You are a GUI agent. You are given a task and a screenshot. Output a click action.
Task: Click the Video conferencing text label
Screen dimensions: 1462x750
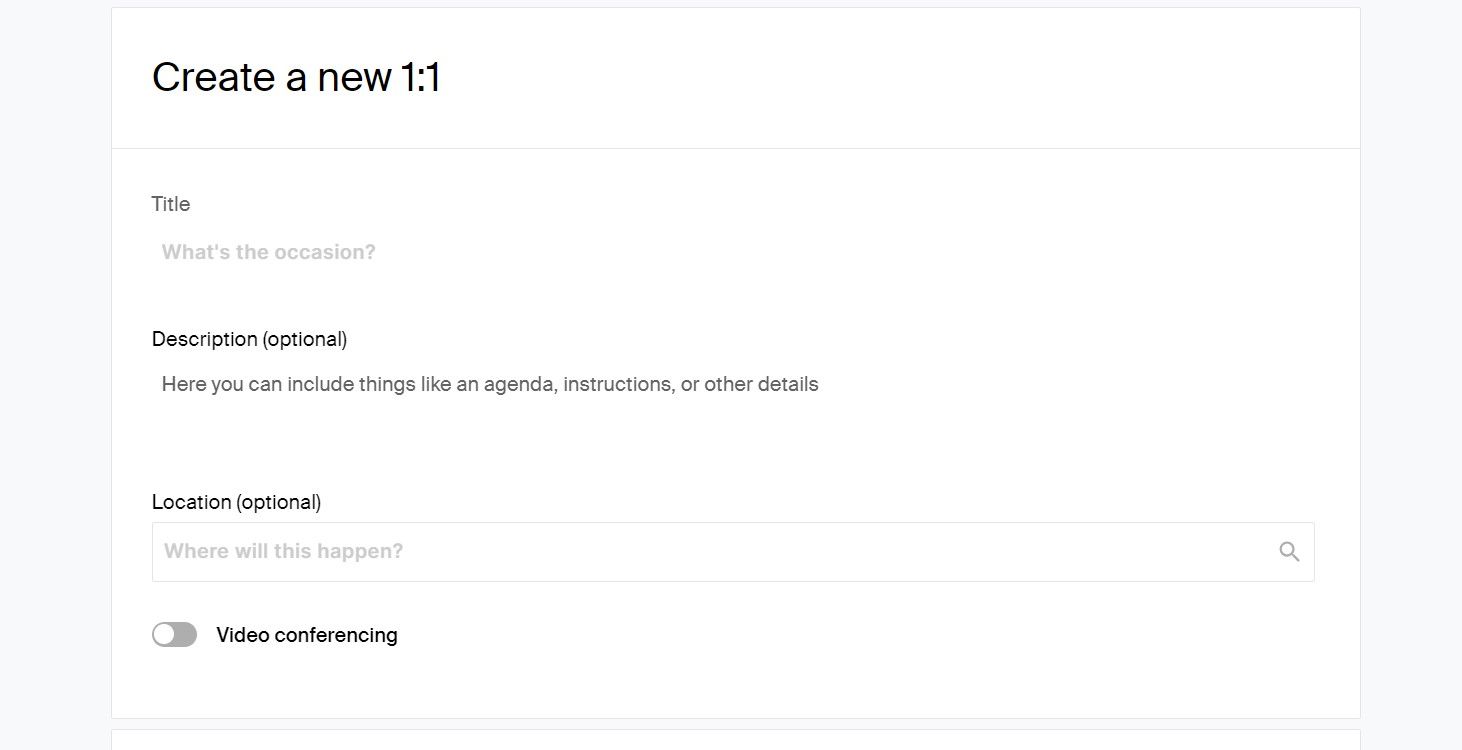click(x=306, y=634)
